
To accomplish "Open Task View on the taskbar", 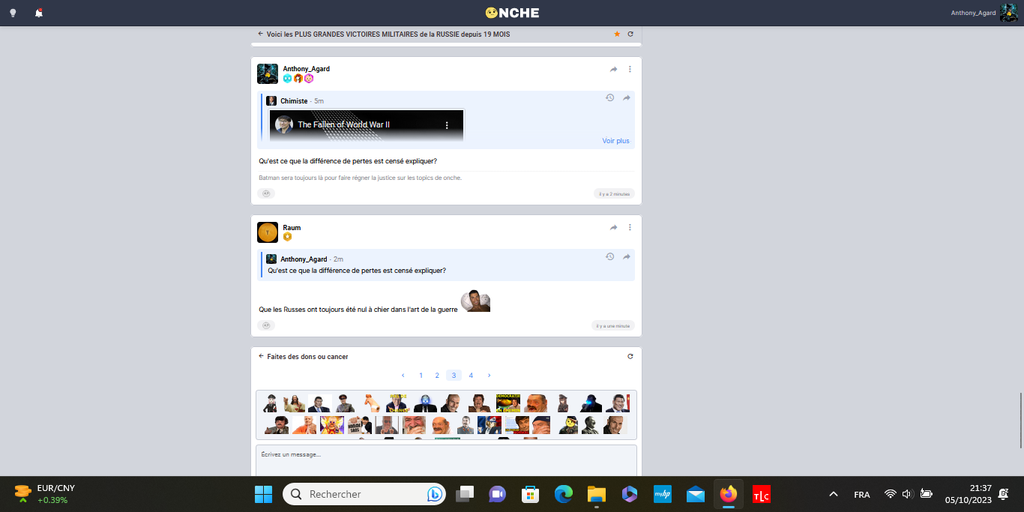I will (465, 494).
